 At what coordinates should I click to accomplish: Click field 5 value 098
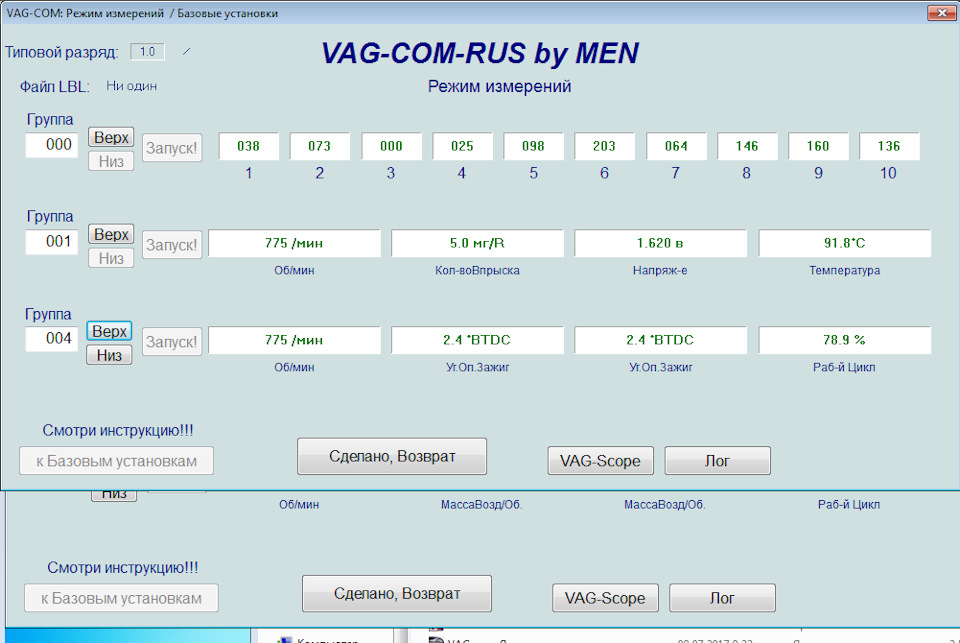[x=533, y=146]
